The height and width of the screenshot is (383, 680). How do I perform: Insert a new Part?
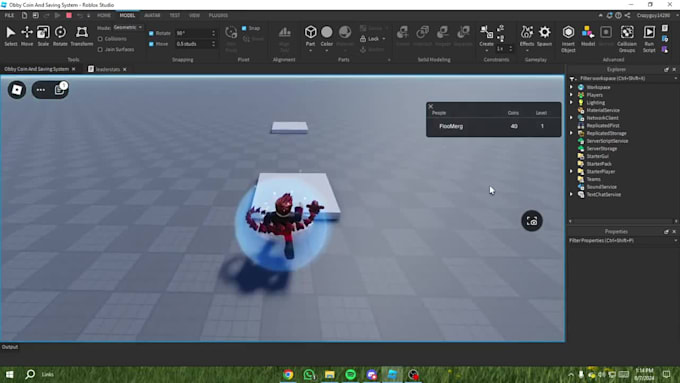[310, 36]
